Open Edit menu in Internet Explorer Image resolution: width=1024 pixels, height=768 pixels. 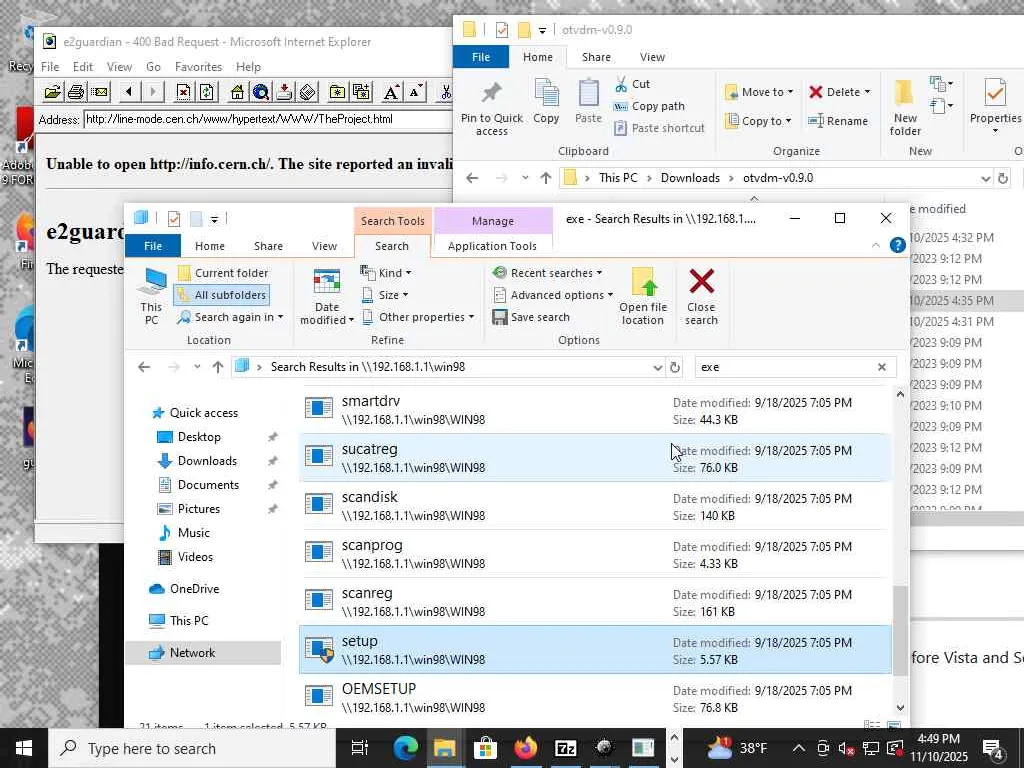point(82,67)
